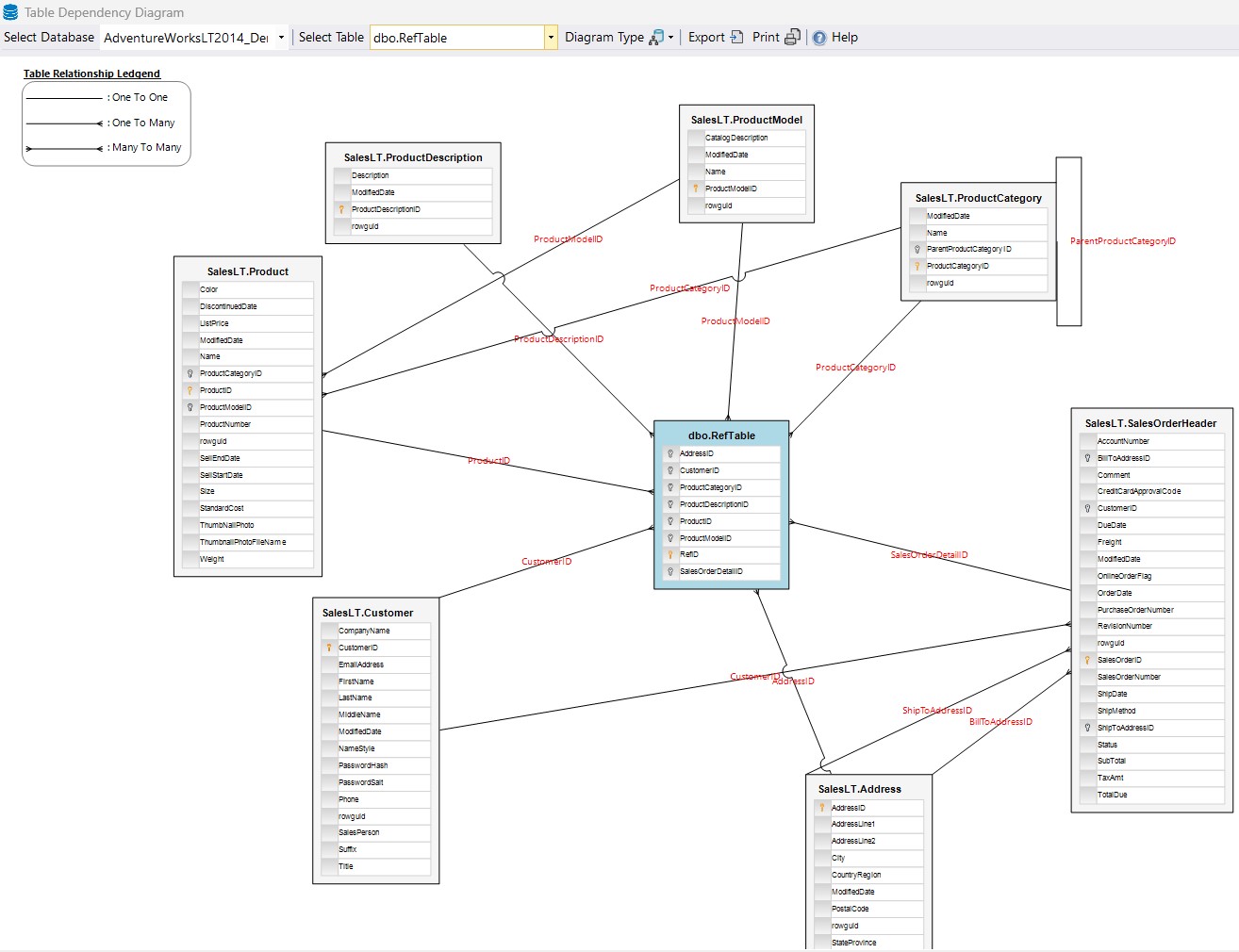Open the Select Database dropdown arrow
The width and height of the screenshot is (1239, 952).
tap(281, 38)
